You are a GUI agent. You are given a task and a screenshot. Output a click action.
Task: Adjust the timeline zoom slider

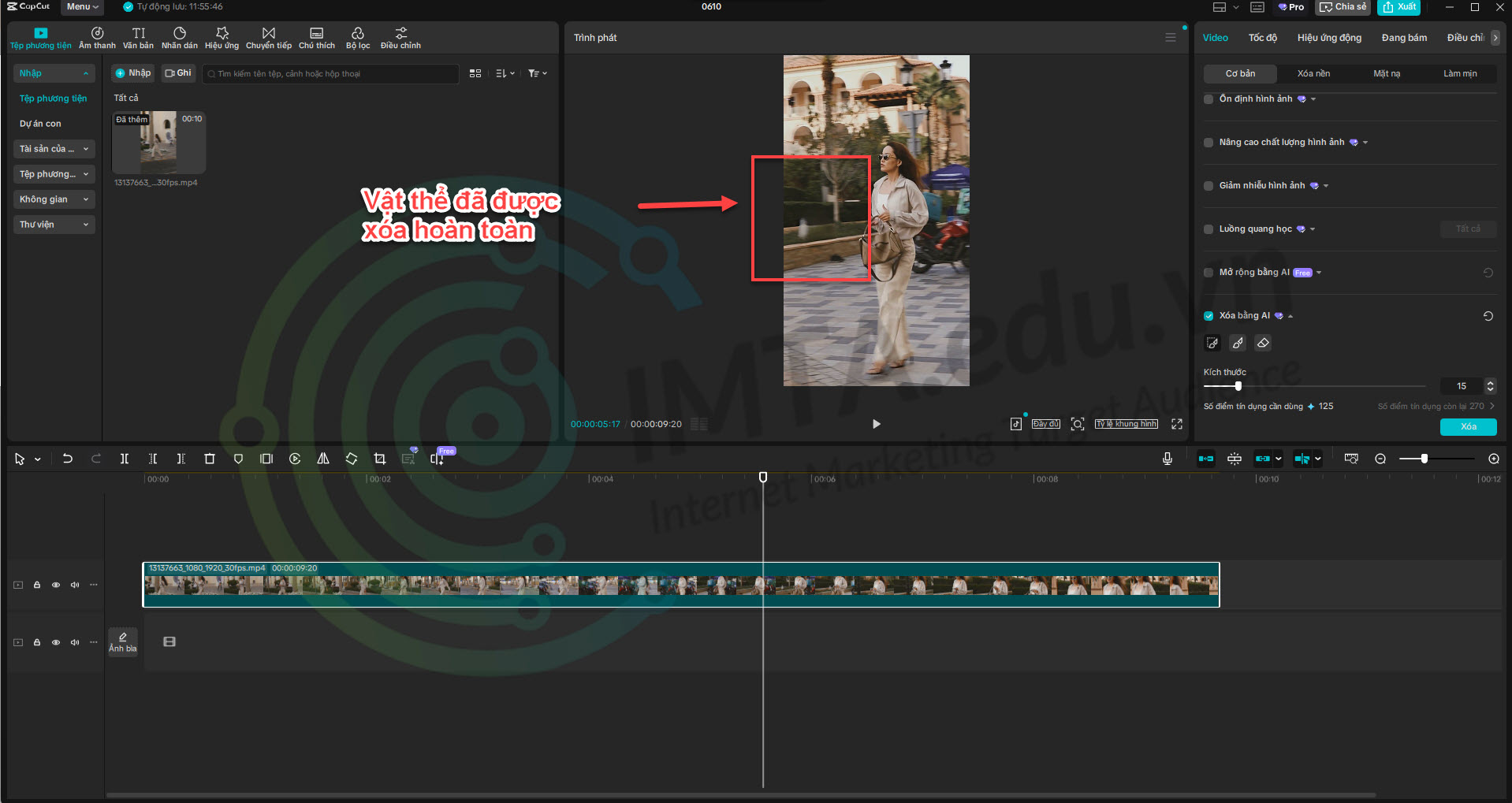tap(1424, 459)
